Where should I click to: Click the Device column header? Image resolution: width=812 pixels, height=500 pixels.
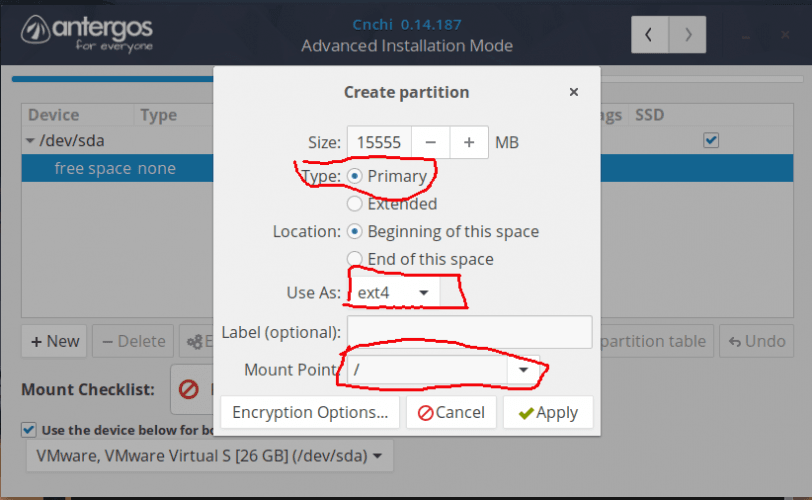pos(54,115)
